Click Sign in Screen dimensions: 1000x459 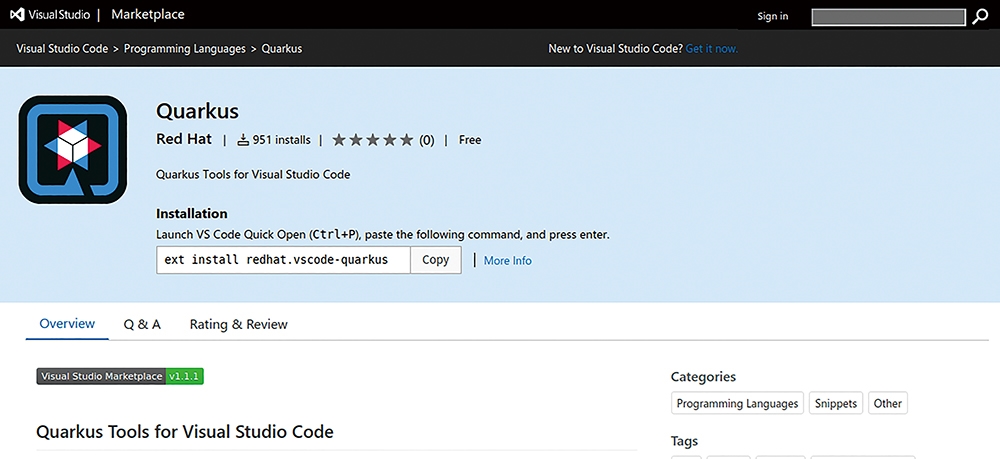tap(772, 17)
